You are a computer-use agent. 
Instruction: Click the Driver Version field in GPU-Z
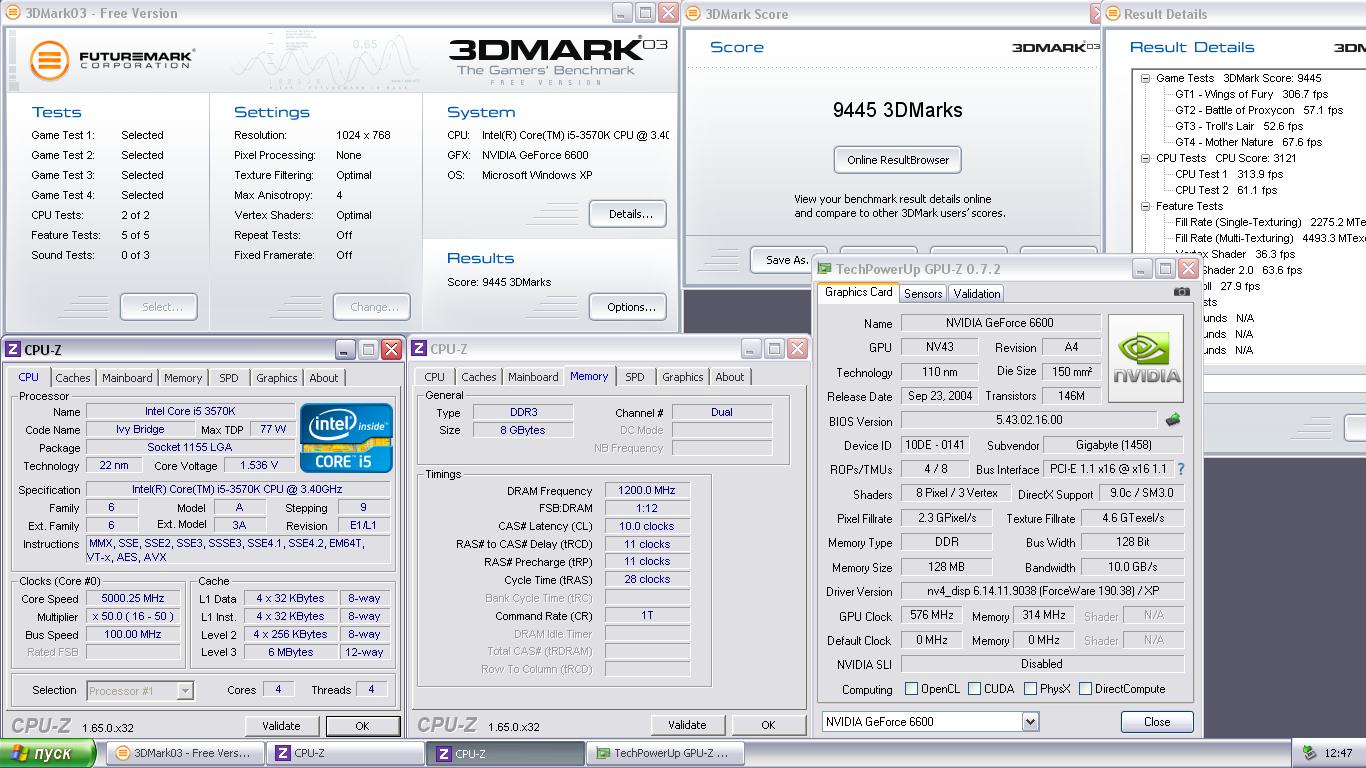[1042, 591]
